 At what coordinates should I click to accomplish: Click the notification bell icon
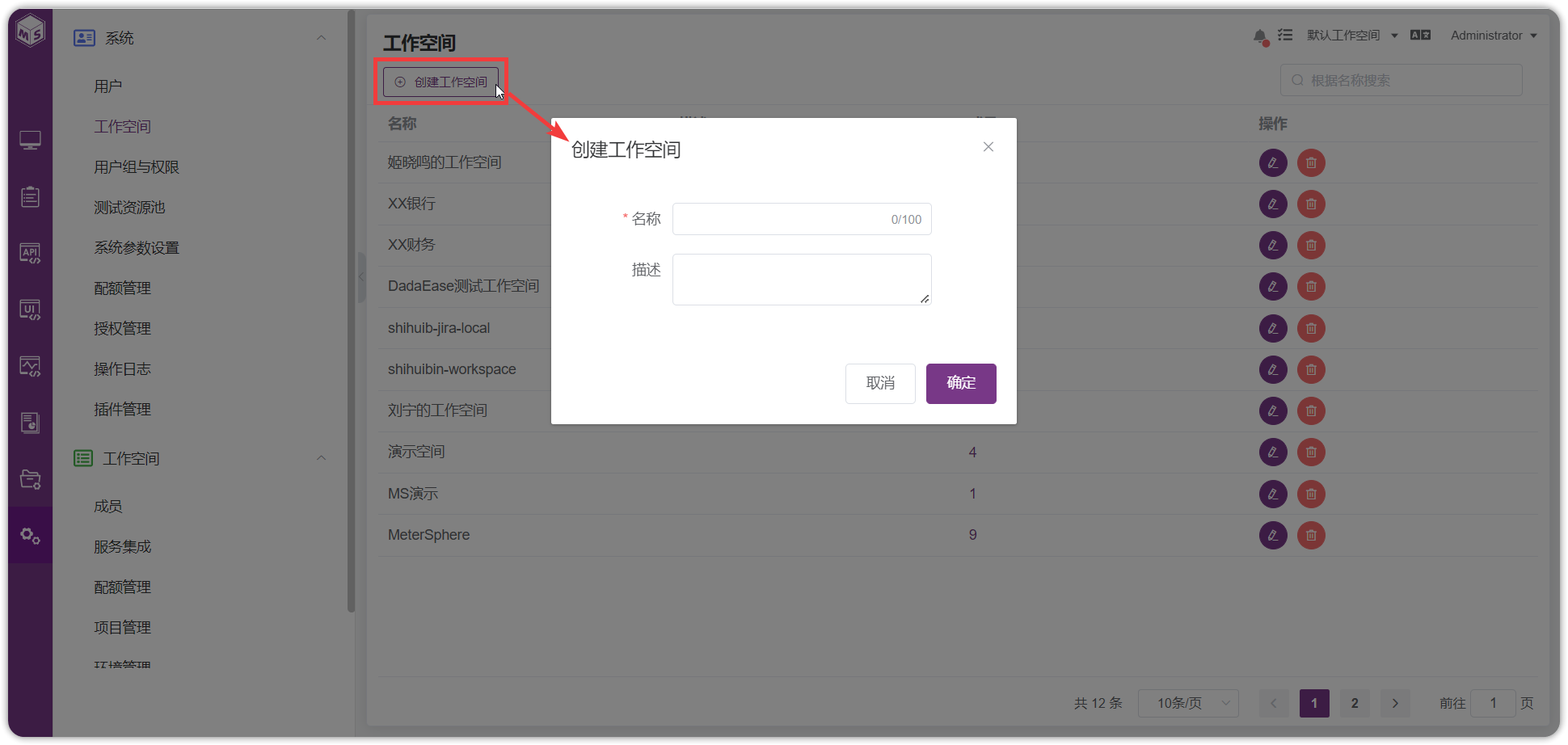[x=1260, y=36]
